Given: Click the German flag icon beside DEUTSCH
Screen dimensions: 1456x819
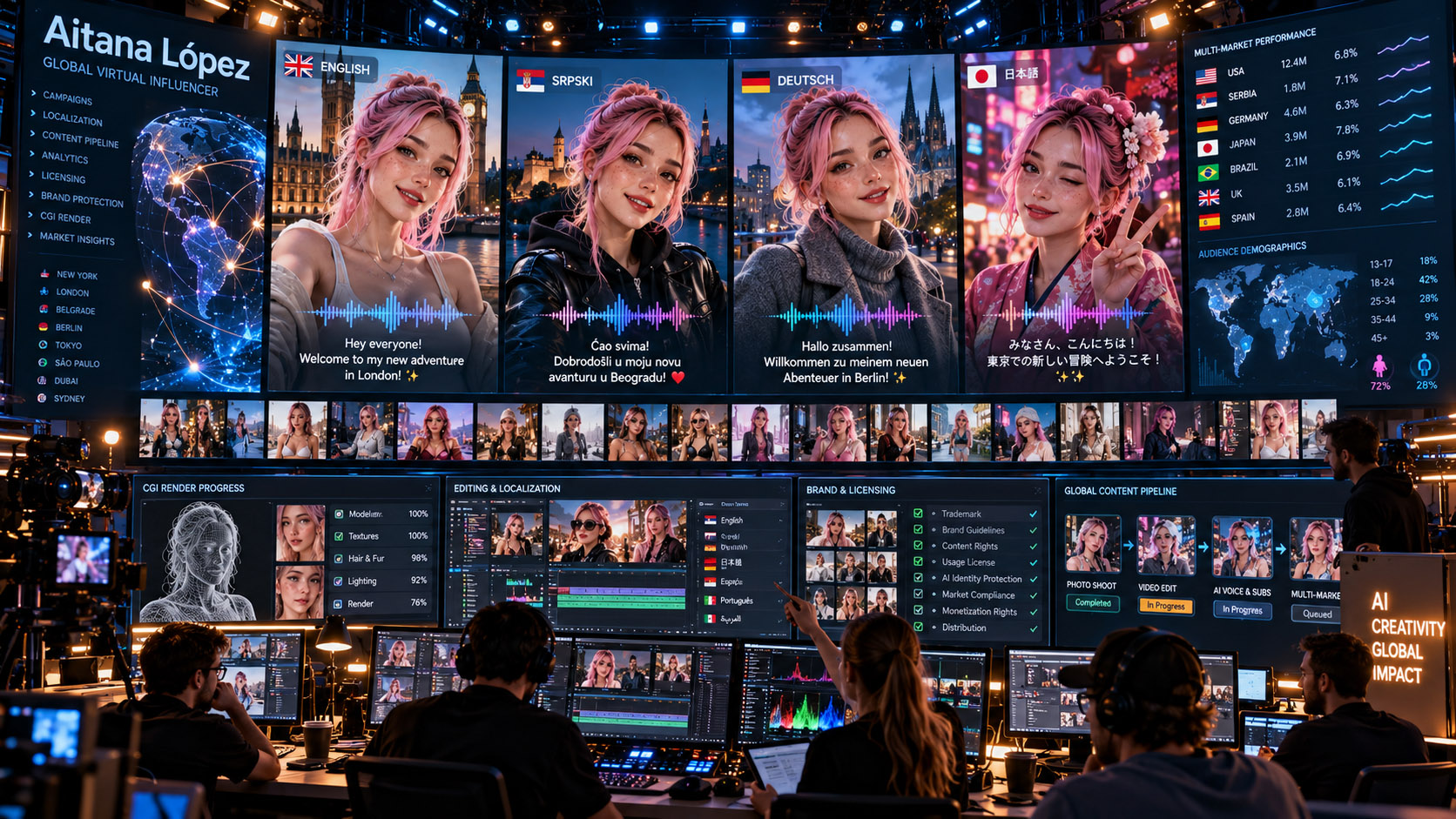Looking at the screenshot, I should click(755, 82).
